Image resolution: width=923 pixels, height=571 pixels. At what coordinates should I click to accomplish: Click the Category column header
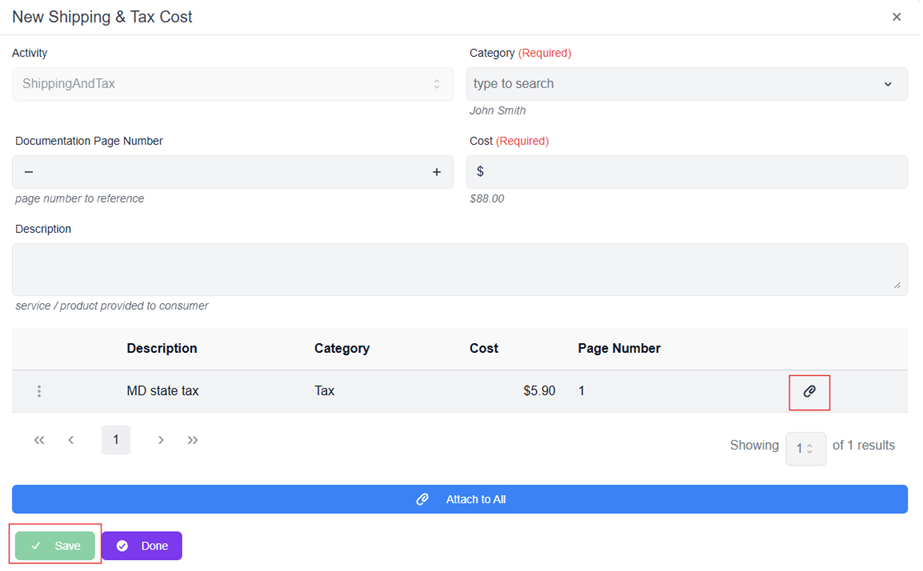342,348
